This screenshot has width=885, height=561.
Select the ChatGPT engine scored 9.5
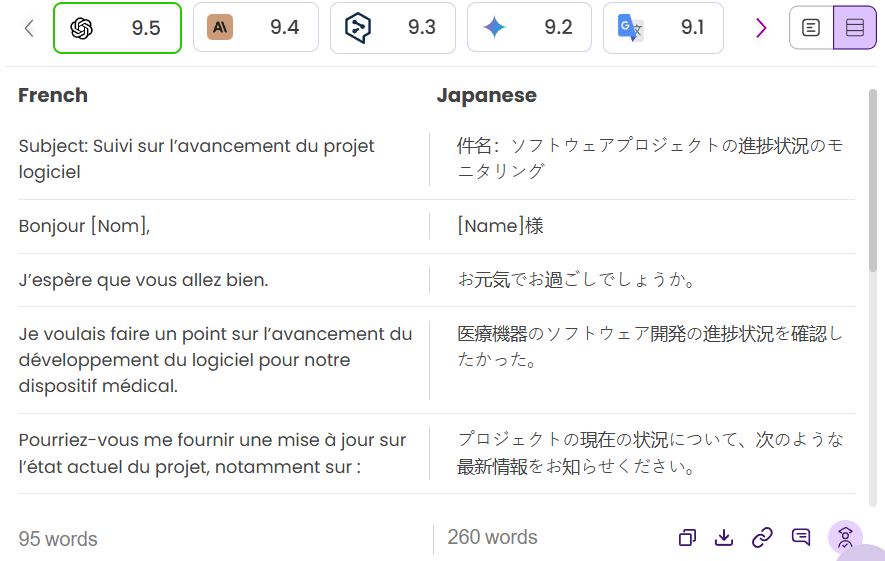click(117, 28)
